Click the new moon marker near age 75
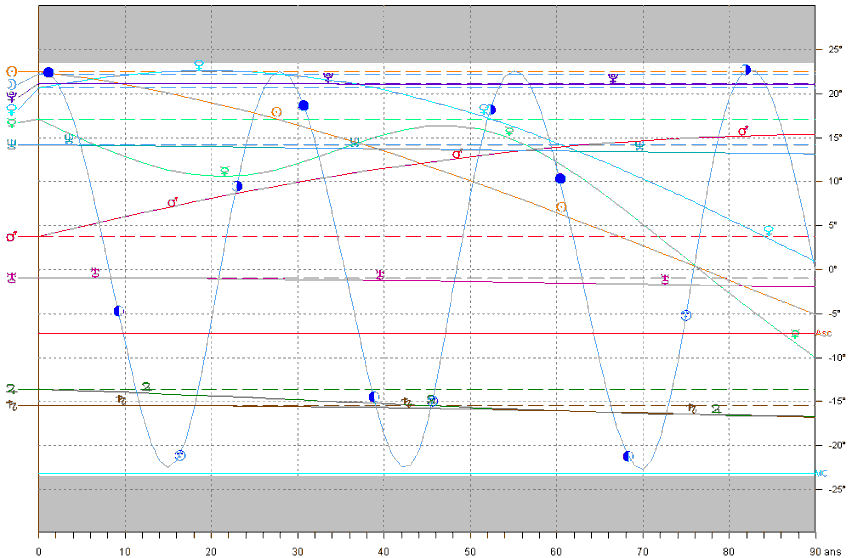This screenshot has height=558, width=852. point(686,315)
